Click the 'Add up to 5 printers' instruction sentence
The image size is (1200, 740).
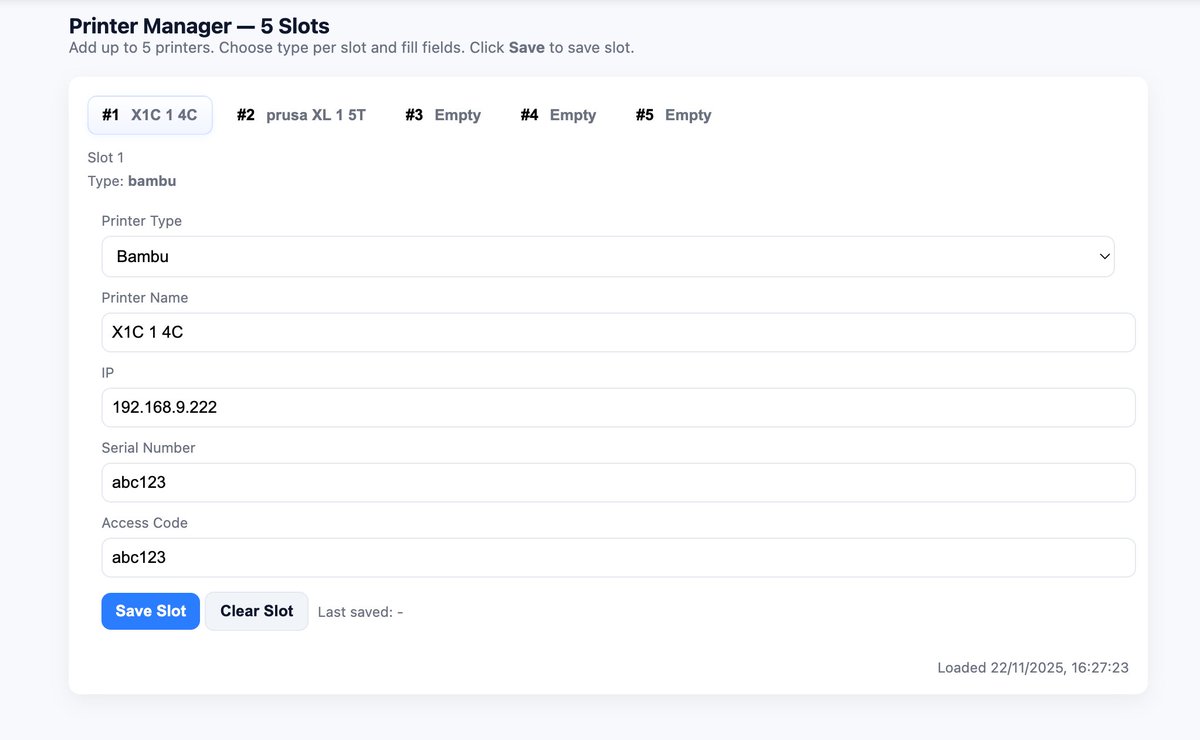(x=352, y=47)
